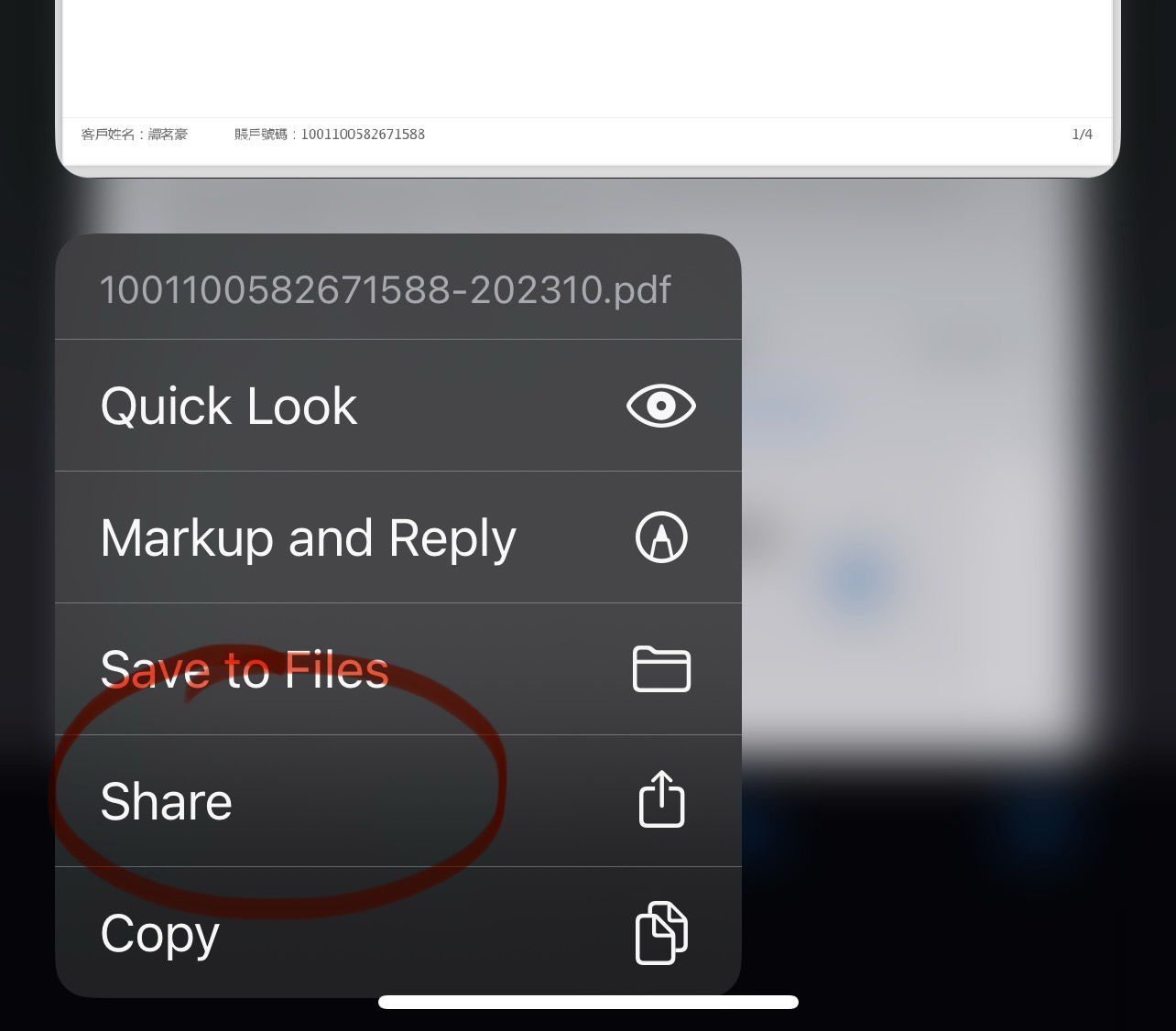Viewport: 1176px width, 1031px height.
Task: Tap the PDF filename header text
Action: point(385,290)
